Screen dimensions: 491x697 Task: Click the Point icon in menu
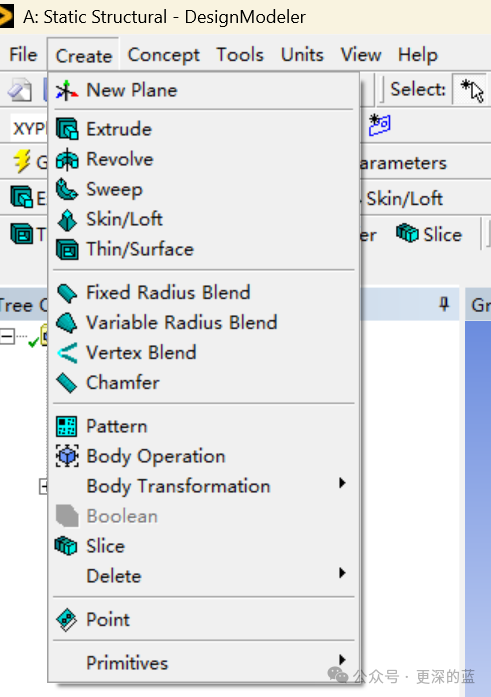(67, 620)
